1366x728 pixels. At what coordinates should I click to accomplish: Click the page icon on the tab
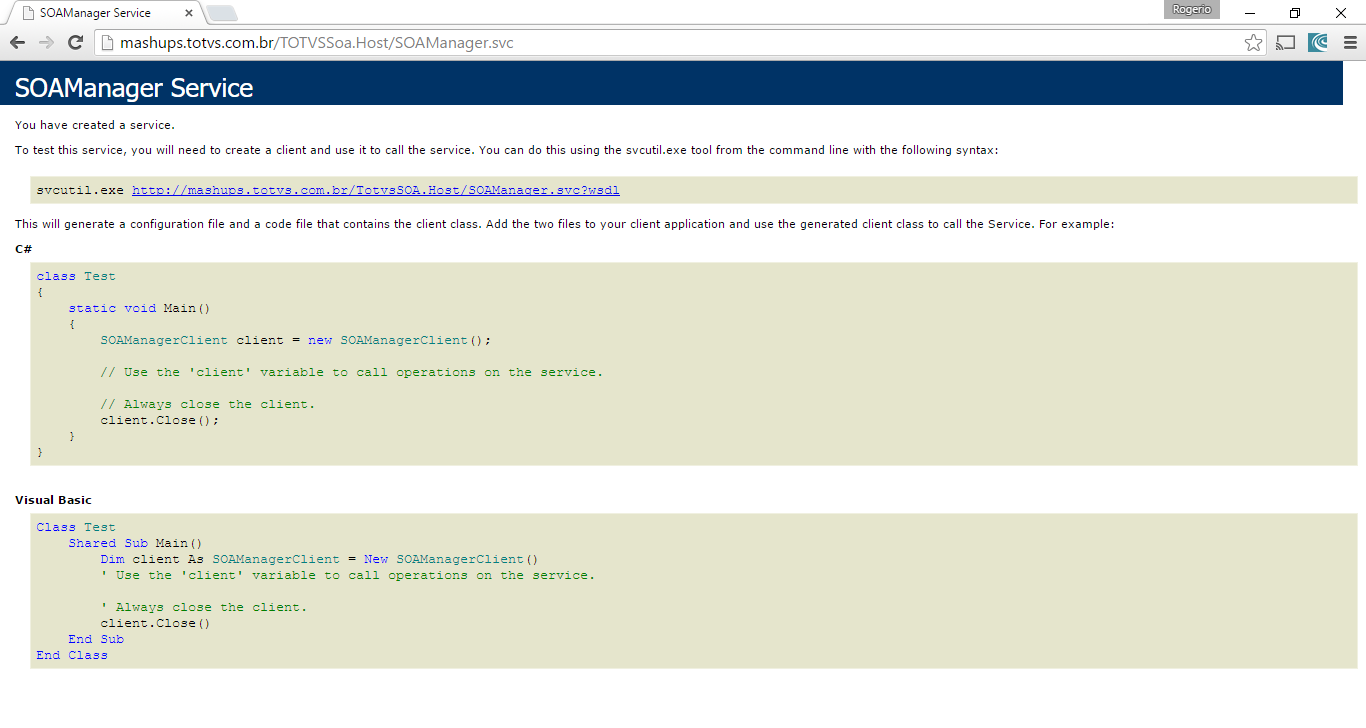click(x=28, y=13)
